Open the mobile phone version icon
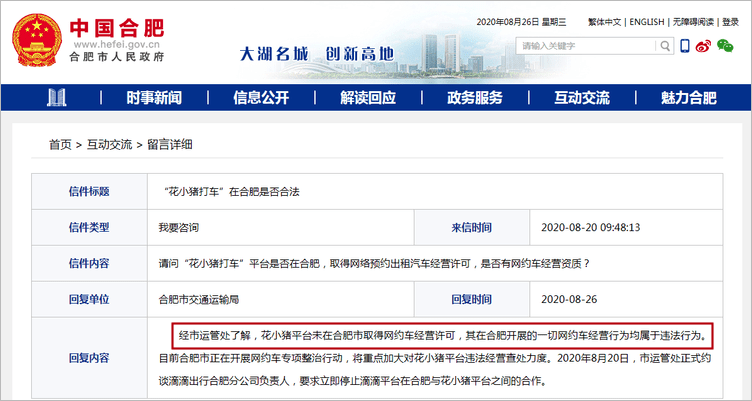The height and width of the screenshot is (401, 752). coord(685,46)
